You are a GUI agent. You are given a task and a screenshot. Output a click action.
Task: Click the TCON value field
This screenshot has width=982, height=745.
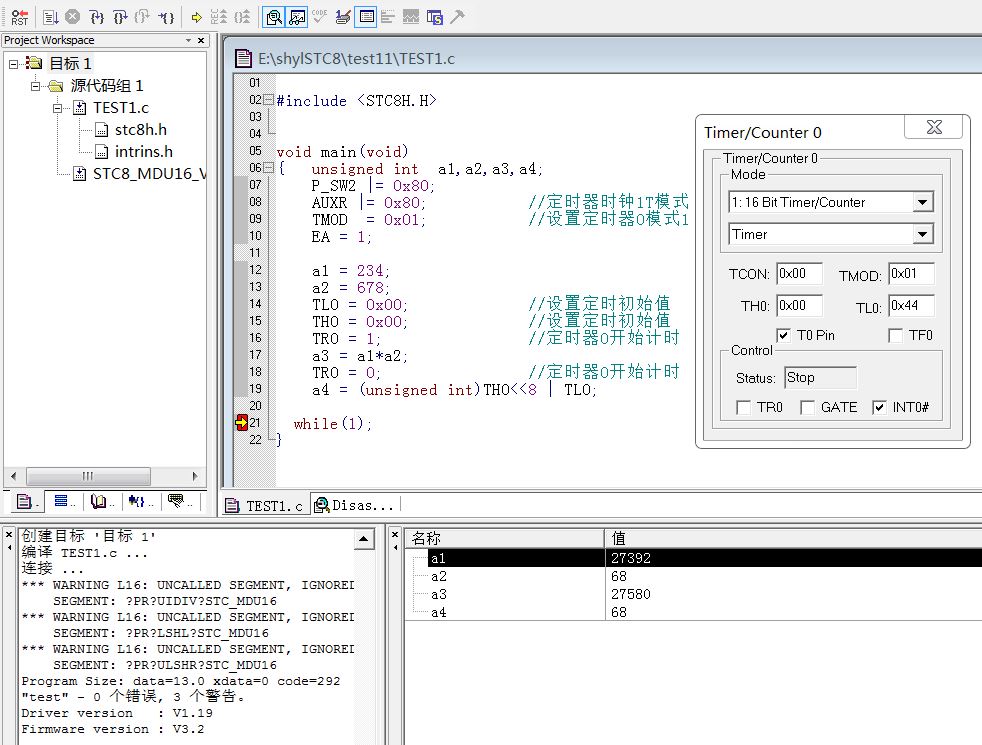click(x=799, y=274)
